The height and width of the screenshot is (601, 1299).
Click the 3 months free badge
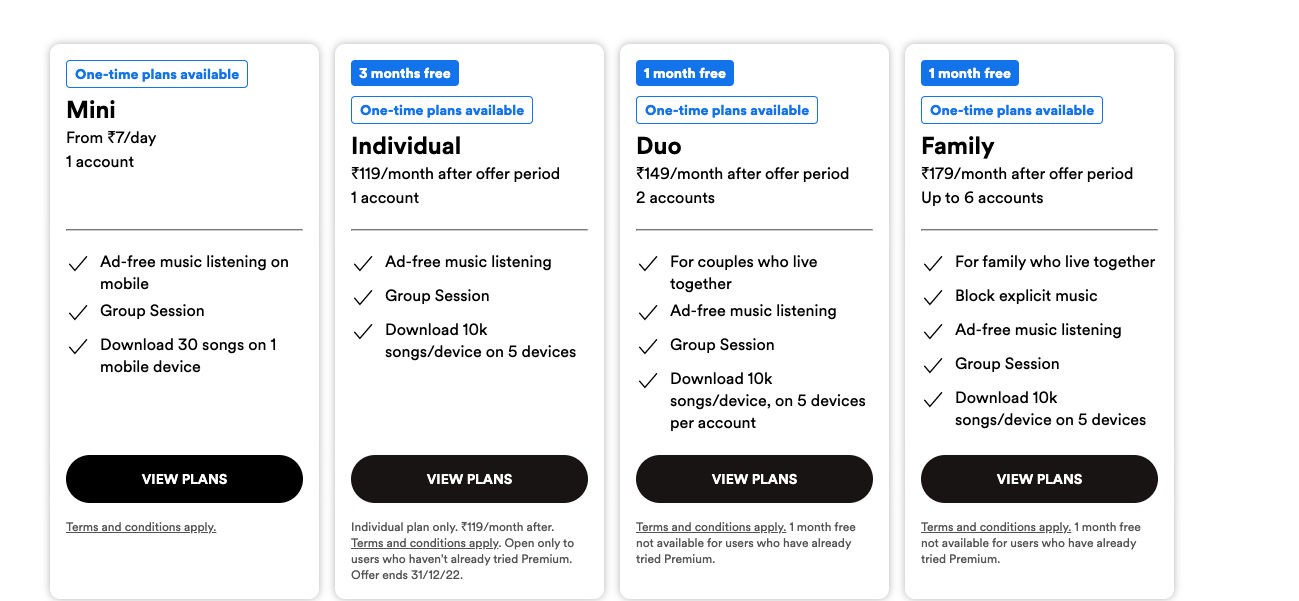[405, 73]
